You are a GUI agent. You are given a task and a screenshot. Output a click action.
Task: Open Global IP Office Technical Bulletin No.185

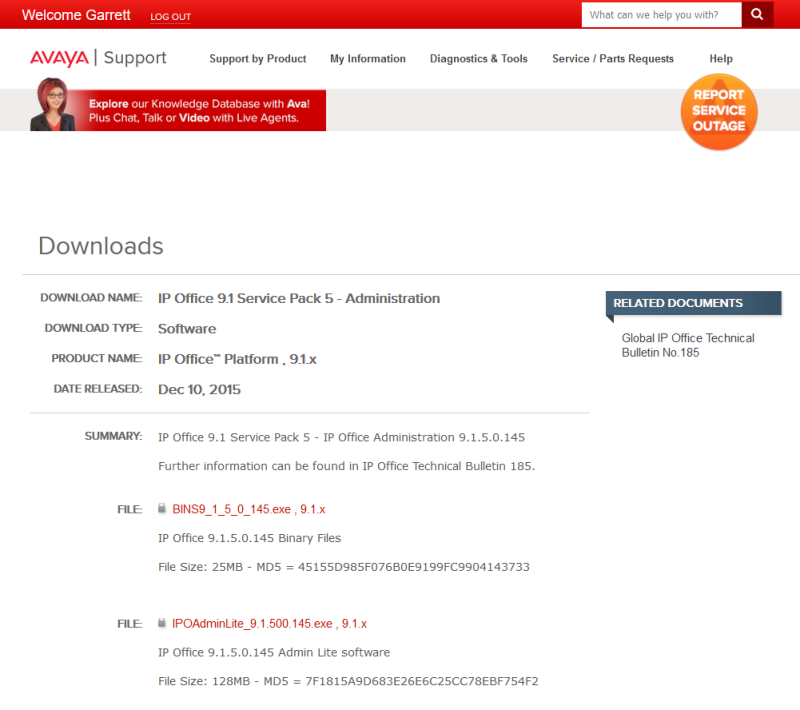coord(688,345)
